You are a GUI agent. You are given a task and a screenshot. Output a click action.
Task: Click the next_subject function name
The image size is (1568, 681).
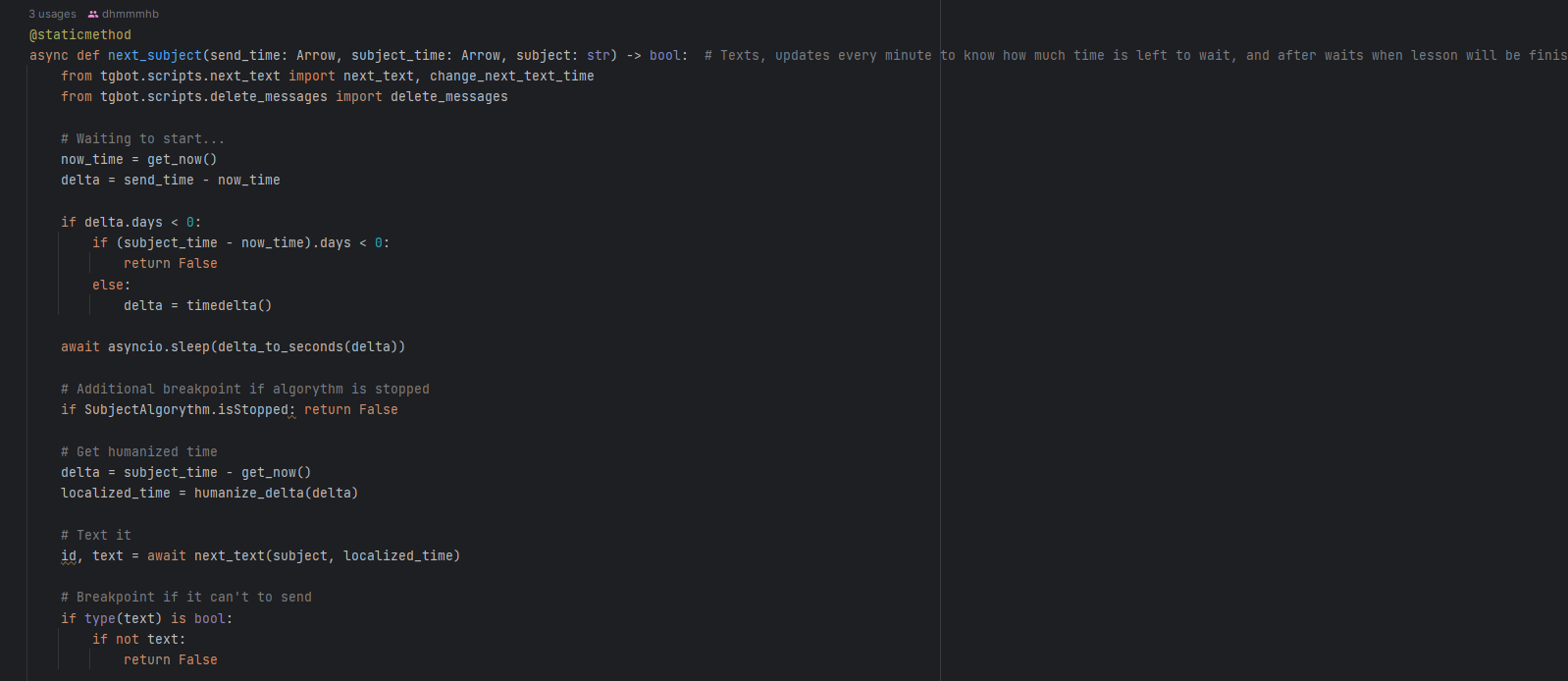(155, 56)
